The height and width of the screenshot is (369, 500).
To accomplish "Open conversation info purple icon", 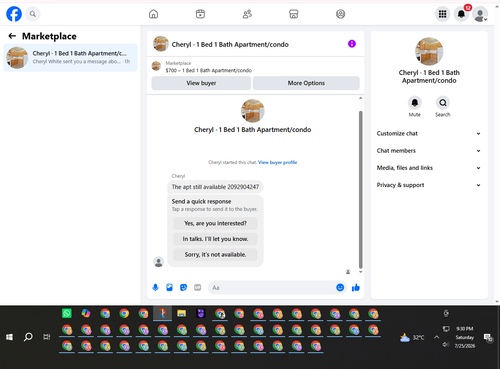I will 352,44.
